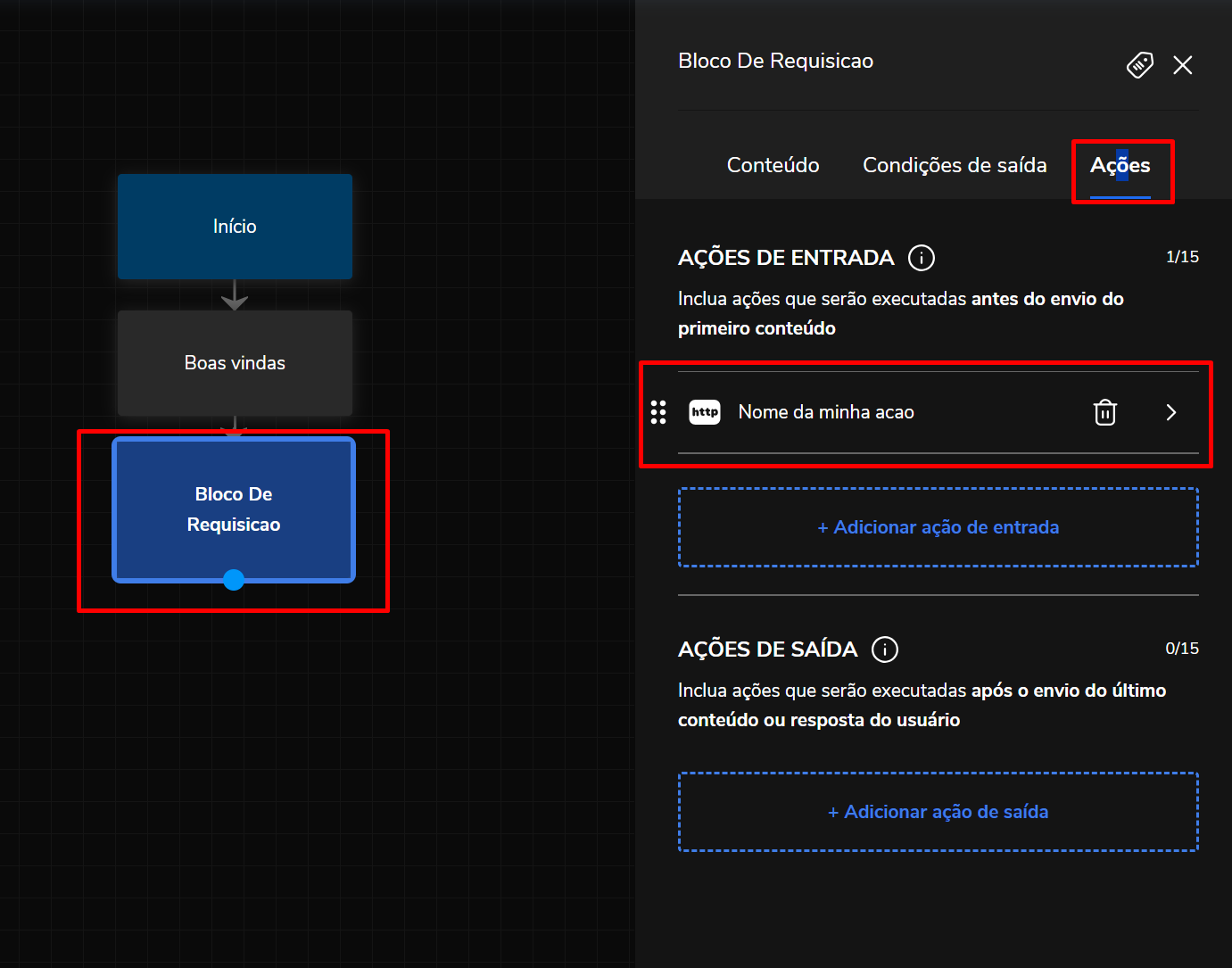The image size is (1232, 968).
Task: Select the Boas vindas block
Action: [235, 363]
